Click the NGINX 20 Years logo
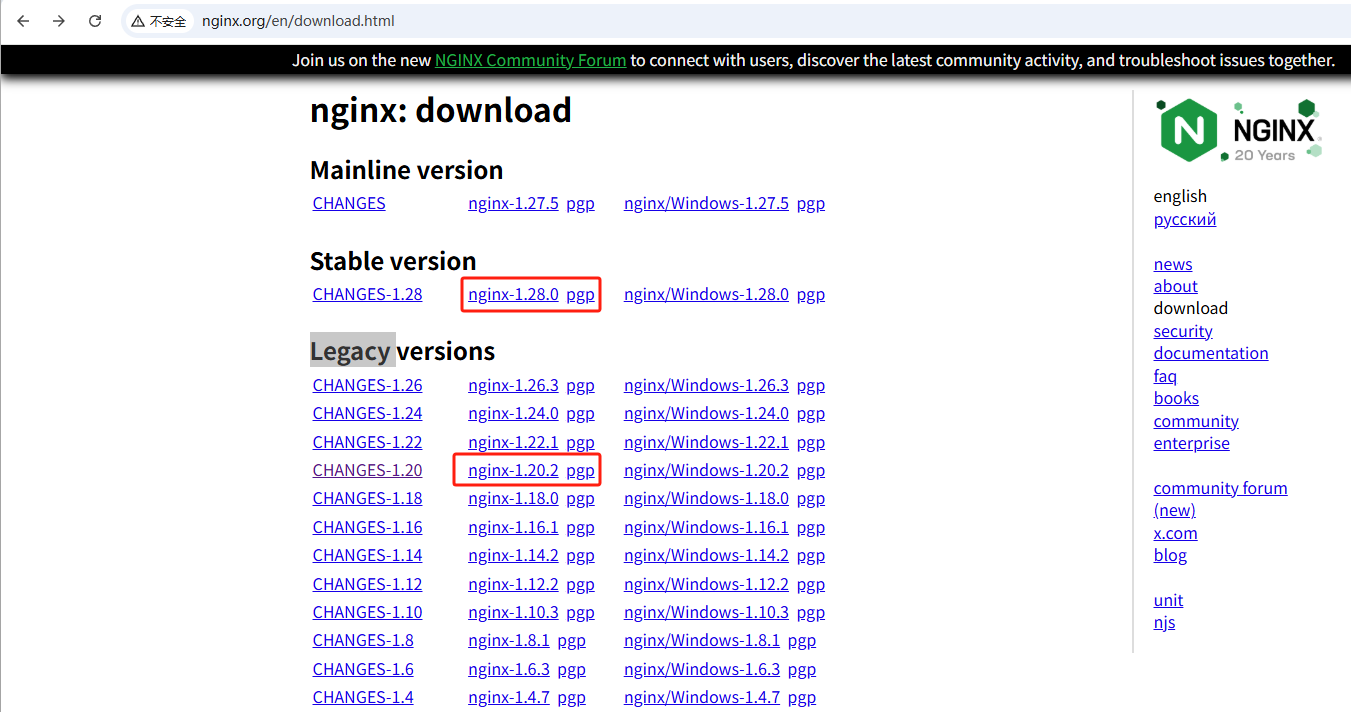1351x712 pixels. pyautogui.click(x=1241, y=130)
